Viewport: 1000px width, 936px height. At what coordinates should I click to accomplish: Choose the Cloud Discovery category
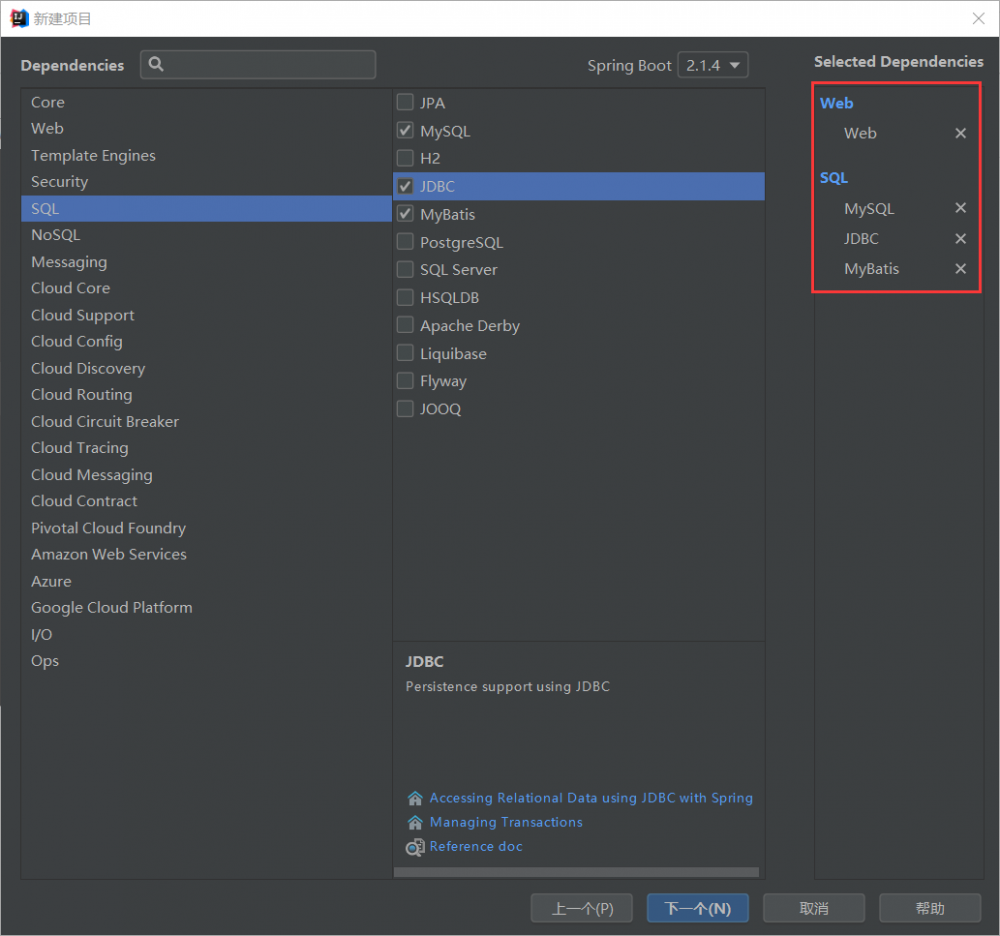coord(88,368)
